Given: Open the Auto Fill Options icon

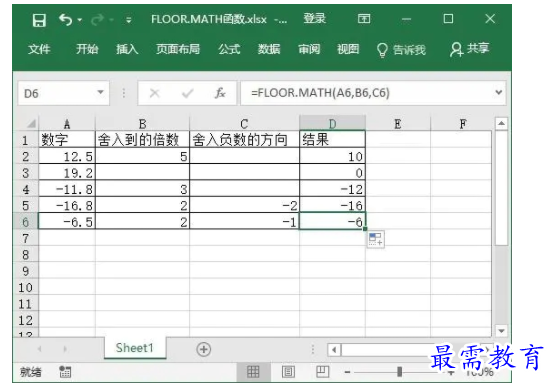Looking at the screenshot, I should [x=375, y=239].
